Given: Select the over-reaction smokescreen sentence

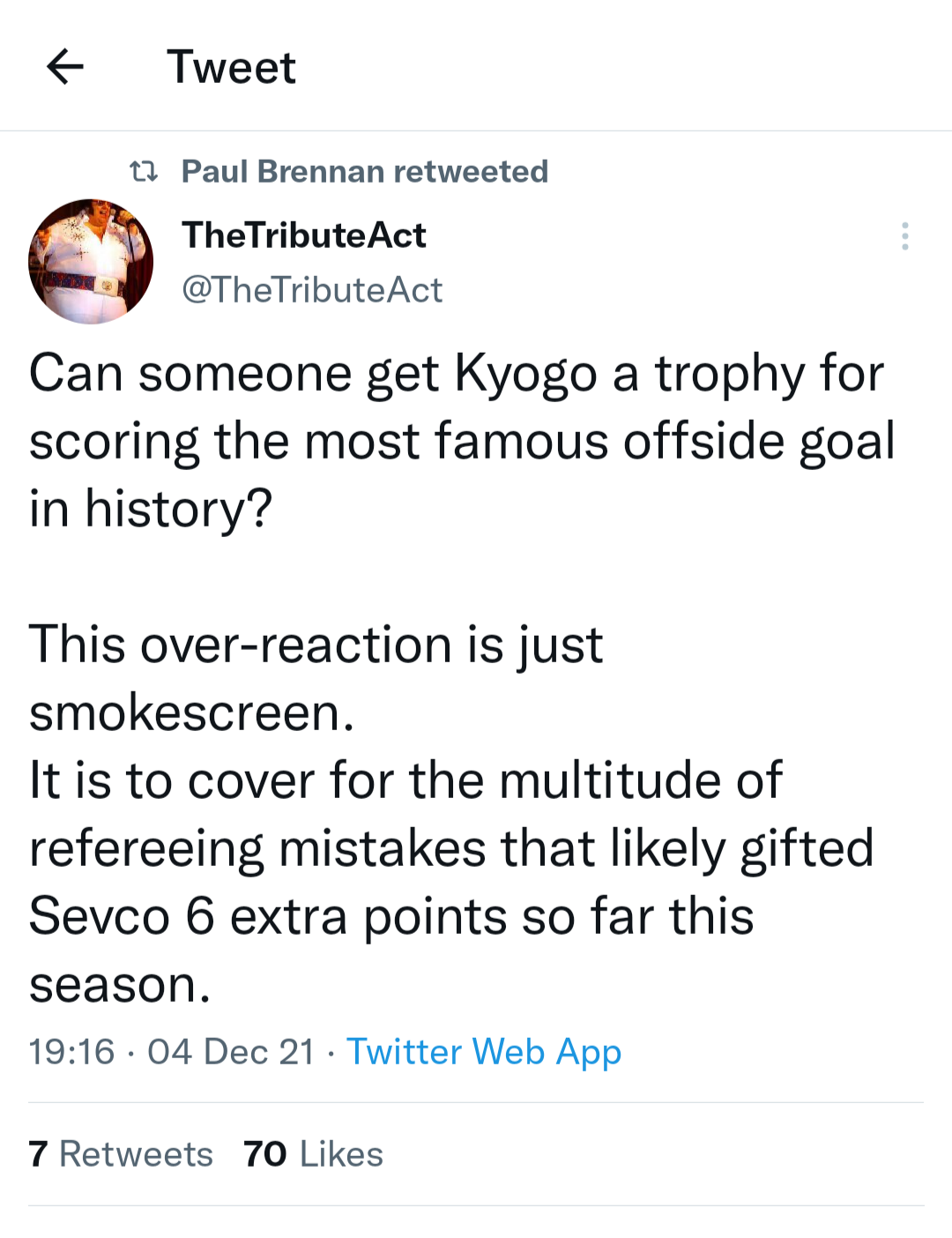Looking at the screenshot, I should pos(316,678).
